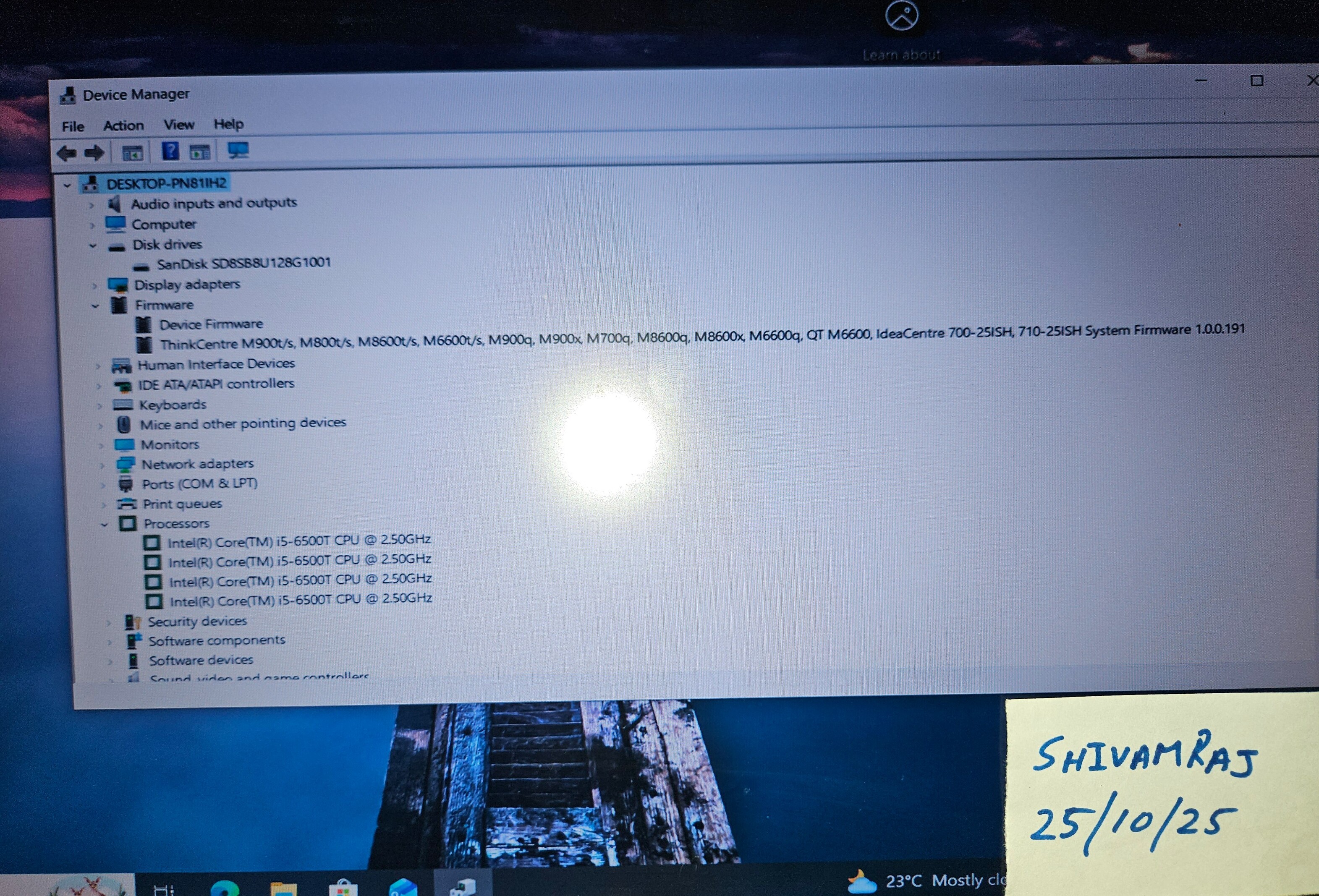Viewport: 1319px width, 896px height.
Task: Collapse the Processors category
Action: (104, 524)
